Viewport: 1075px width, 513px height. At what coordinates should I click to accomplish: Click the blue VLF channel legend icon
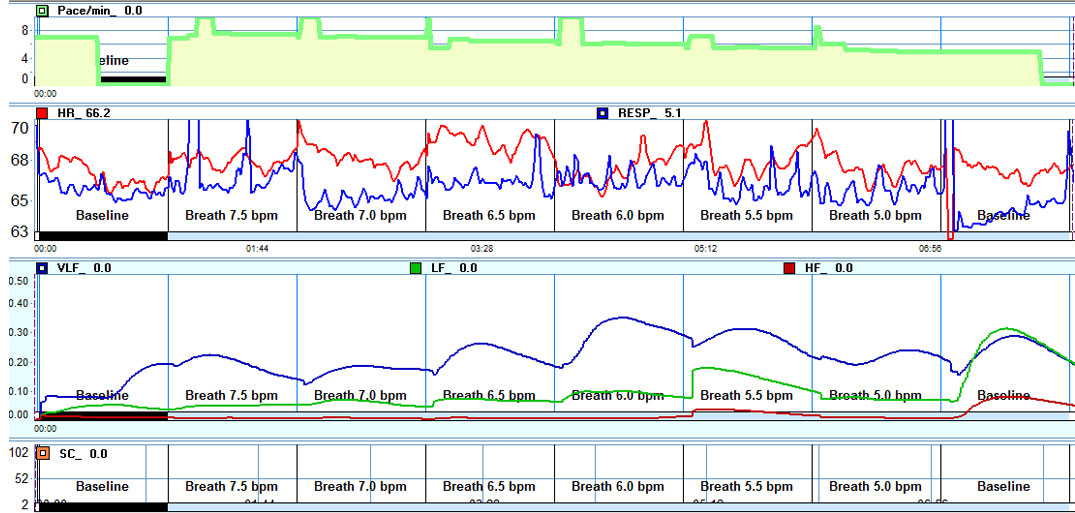42,268
